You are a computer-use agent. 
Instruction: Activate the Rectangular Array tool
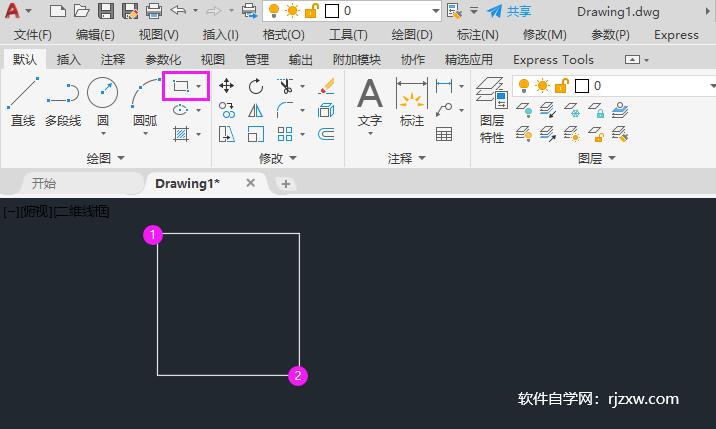[285, 134]
